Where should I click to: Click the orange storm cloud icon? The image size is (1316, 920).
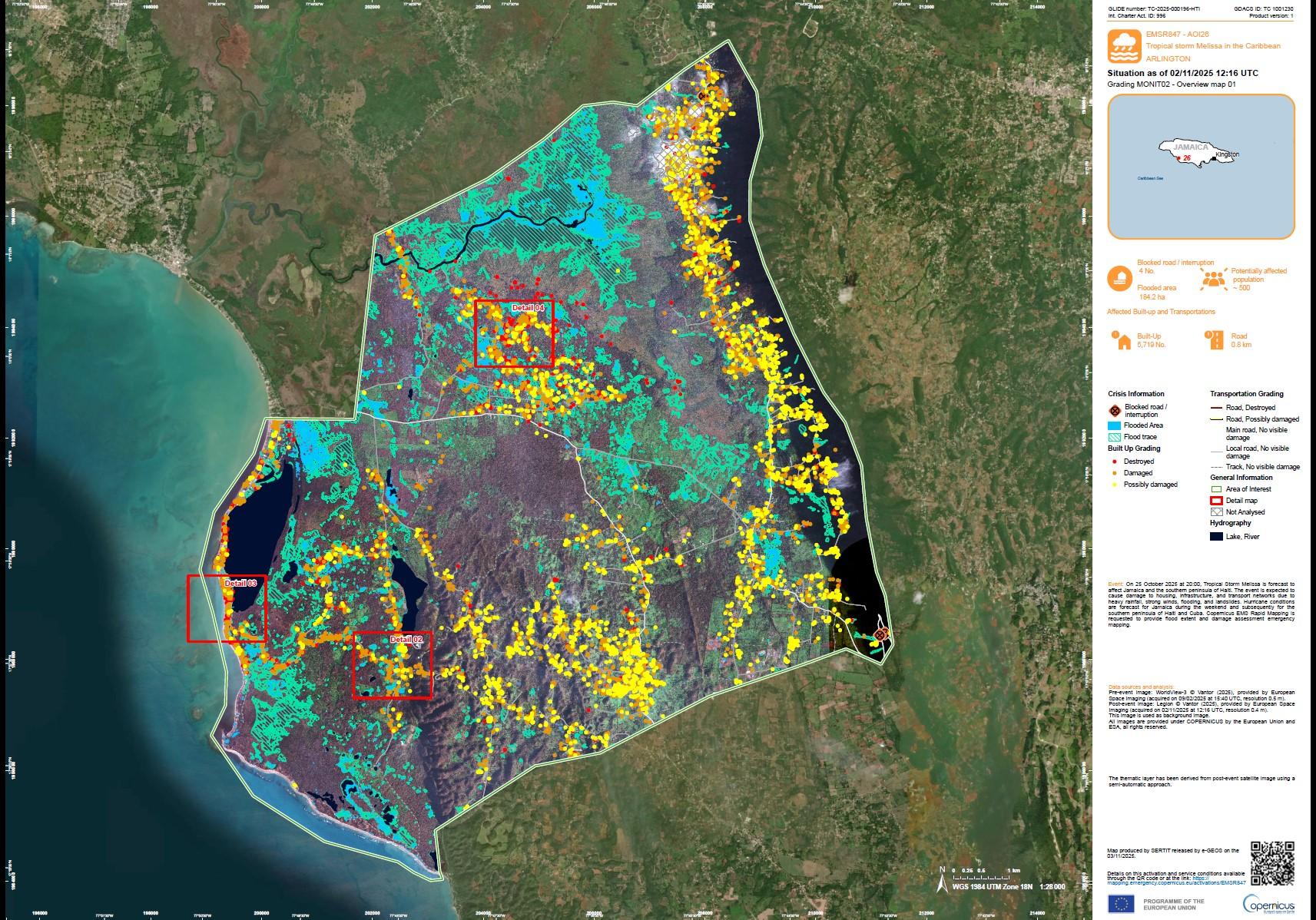click(1121, 46)
